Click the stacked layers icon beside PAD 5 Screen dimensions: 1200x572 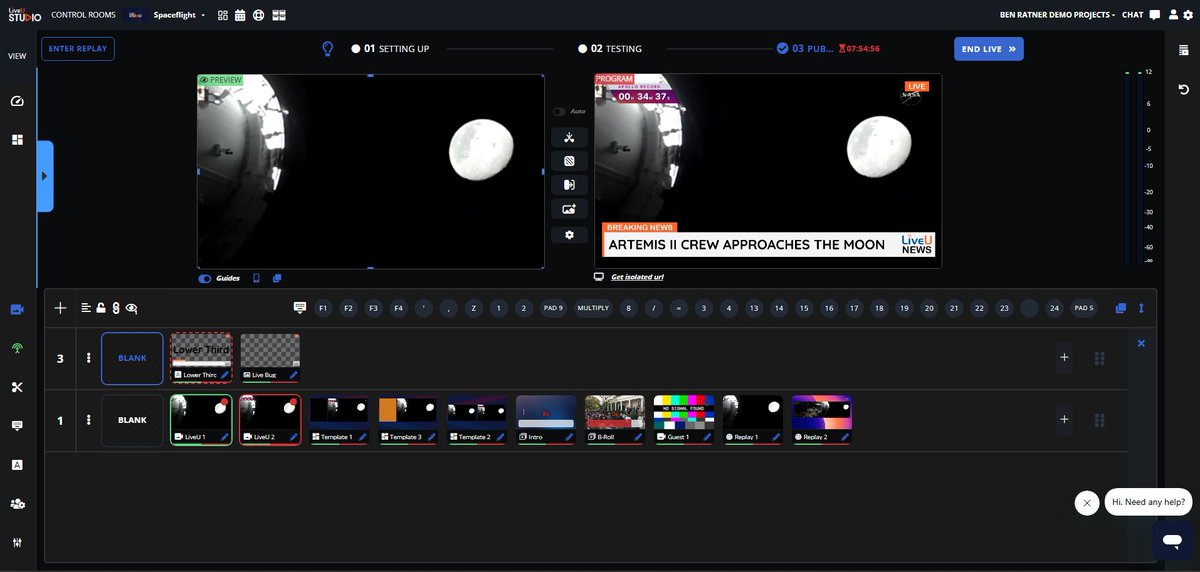pos(1121,308)
